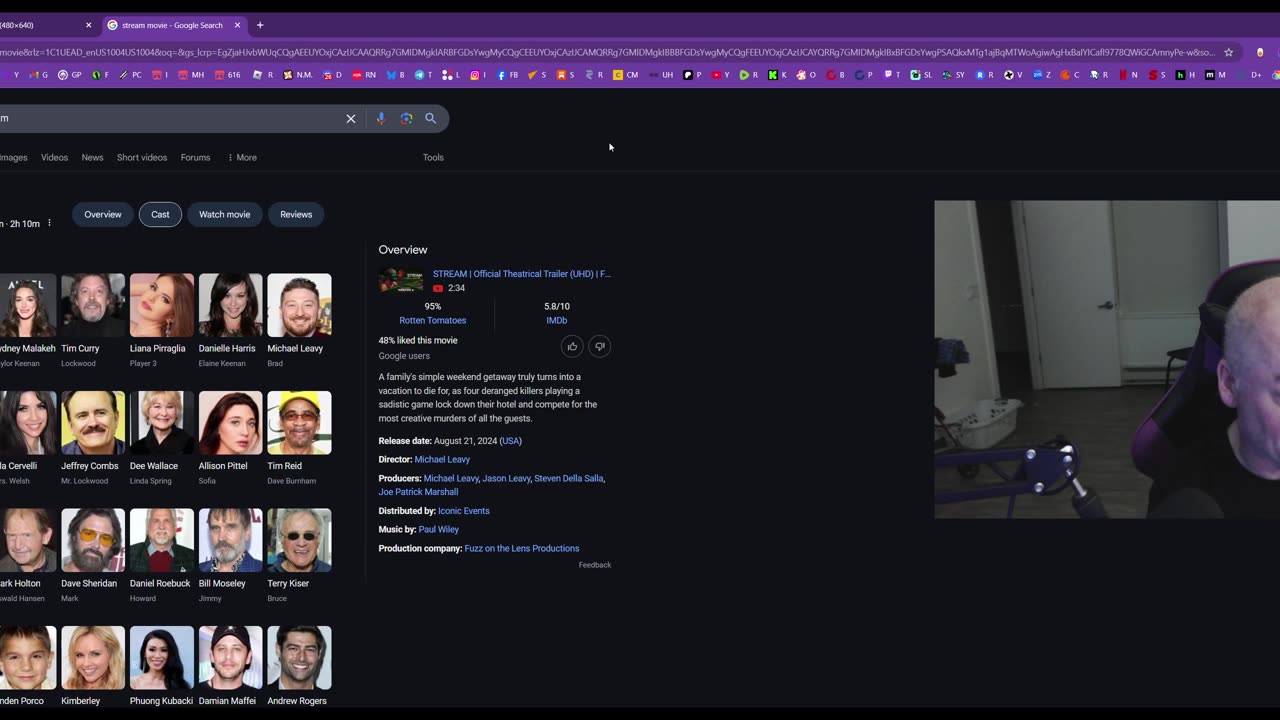Select Danielle Harris cast photo
The width and height of the screenshot is (1280, 720).
click(x=230, y=305)
